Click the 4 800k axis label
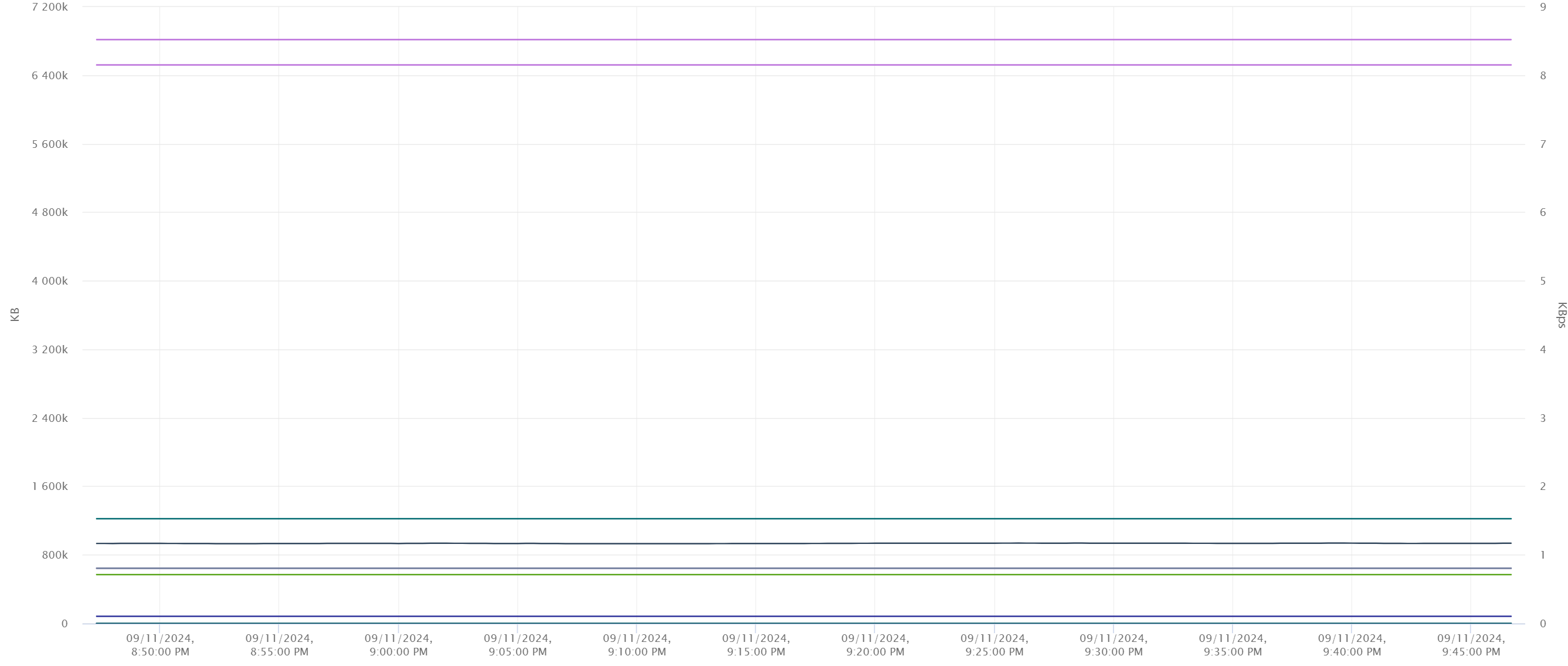Image resolution: width=1568 pixels, height=666 pixels. [50, 212]
